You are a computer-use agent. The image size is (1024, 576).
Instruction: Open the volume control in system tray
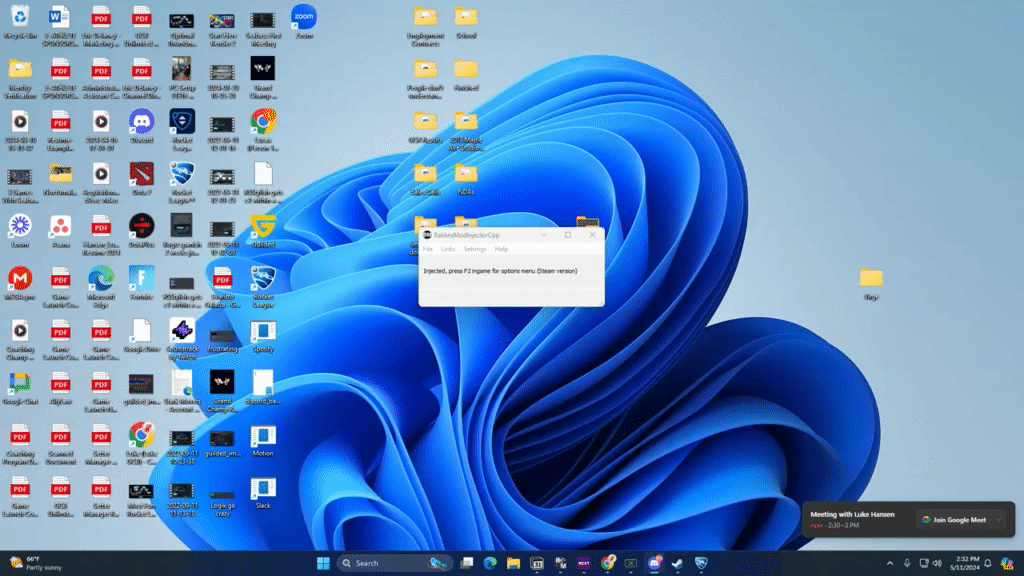[938, 563]
